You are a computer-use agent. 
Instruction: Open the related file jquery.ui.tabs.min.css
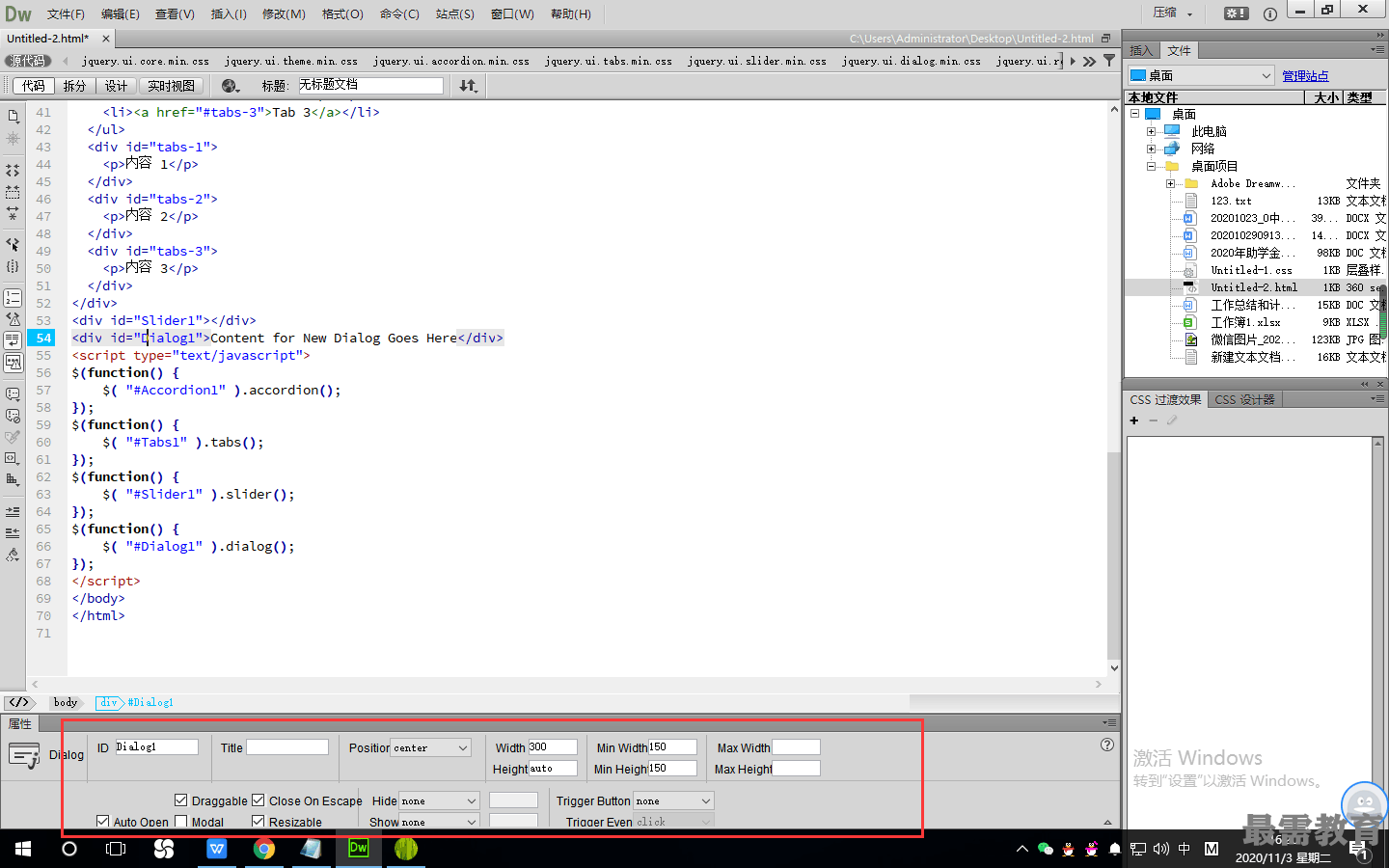point(609,61)
